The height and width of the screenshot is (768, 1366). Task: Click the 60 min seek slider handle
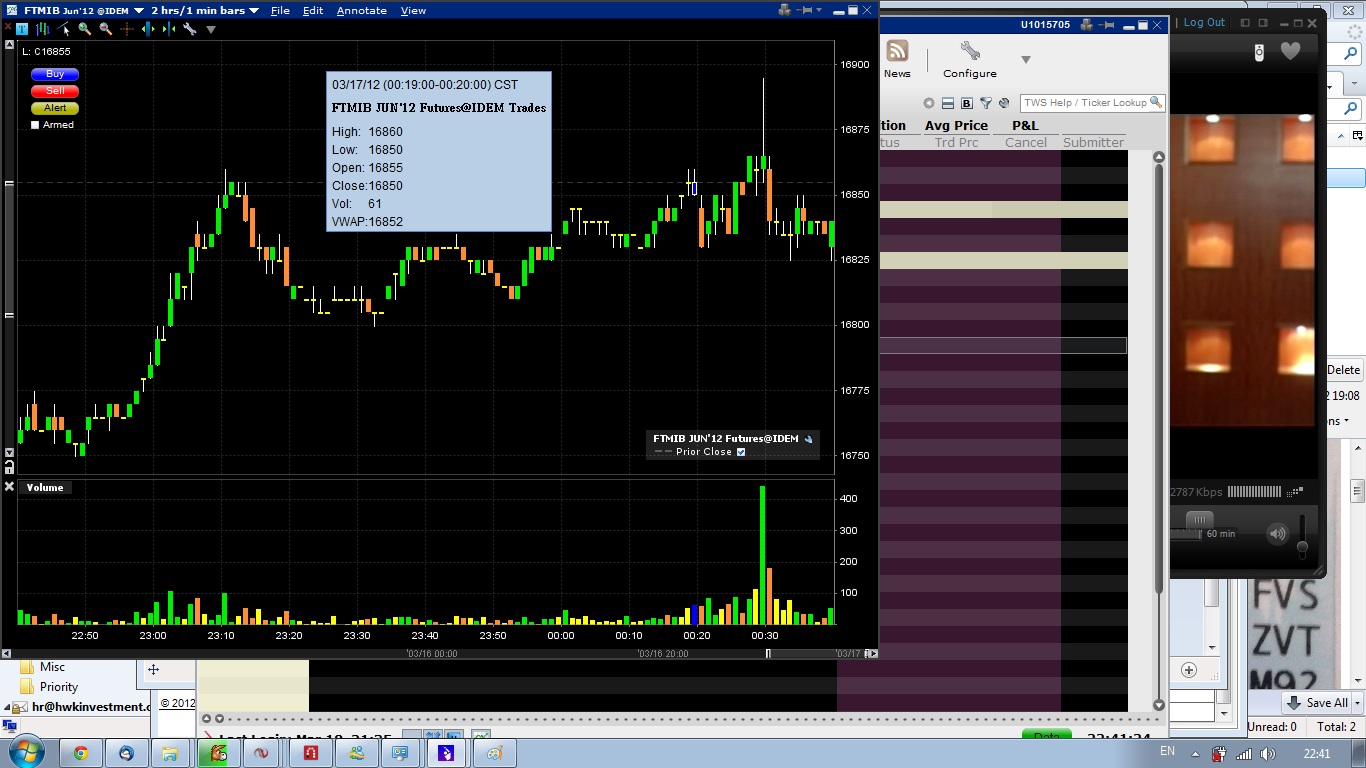[1199, 519]
